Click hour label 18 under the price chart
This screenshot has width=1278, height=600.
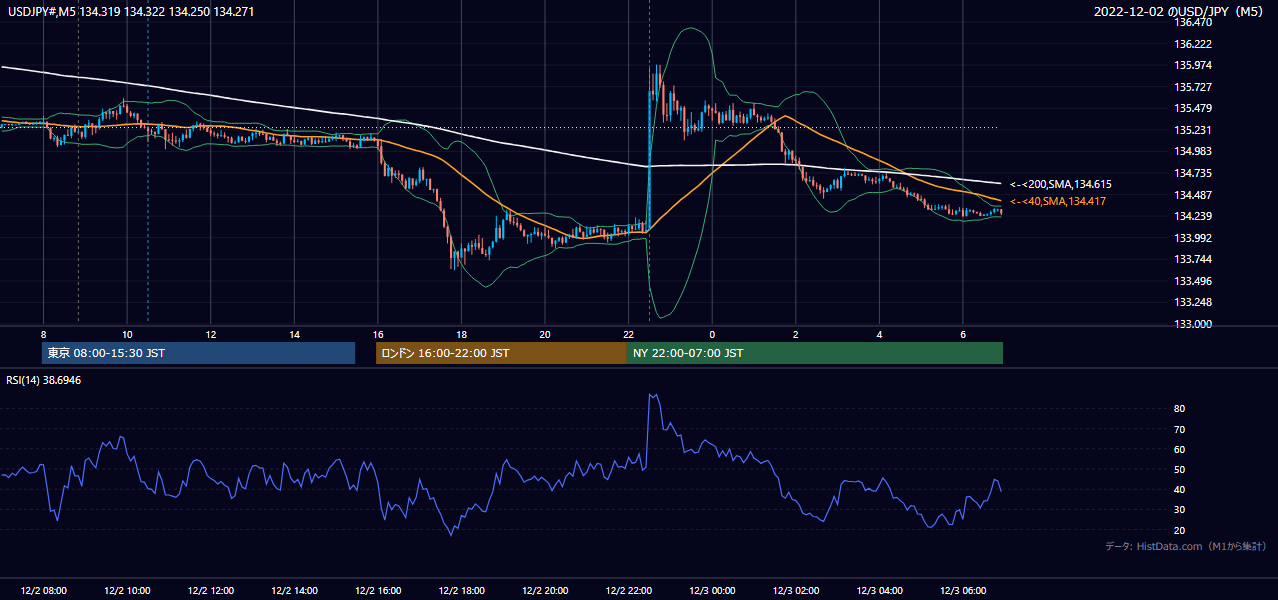pos(462,333)
